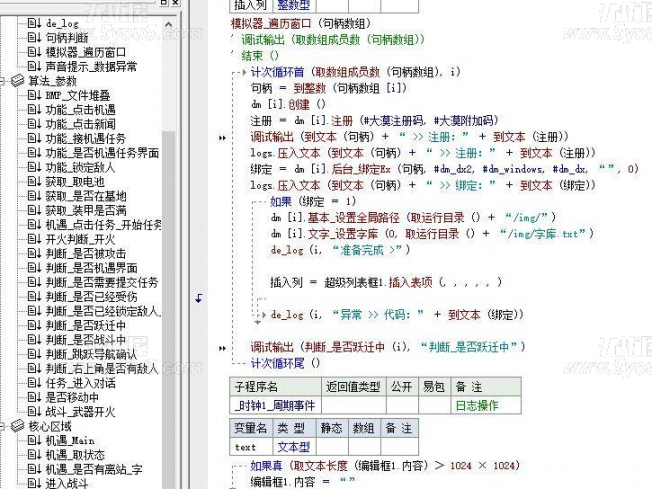
Task: Click the code line 句柄 = 到整数 (句柄数组 [i])
Action: (328, 88)
